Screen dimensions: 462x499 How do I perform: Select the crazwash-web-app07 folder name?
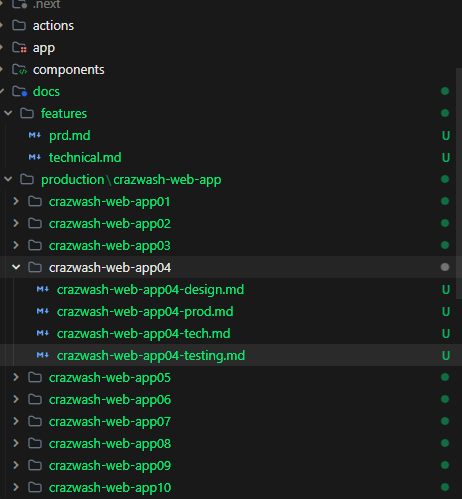tap(110, 422)
